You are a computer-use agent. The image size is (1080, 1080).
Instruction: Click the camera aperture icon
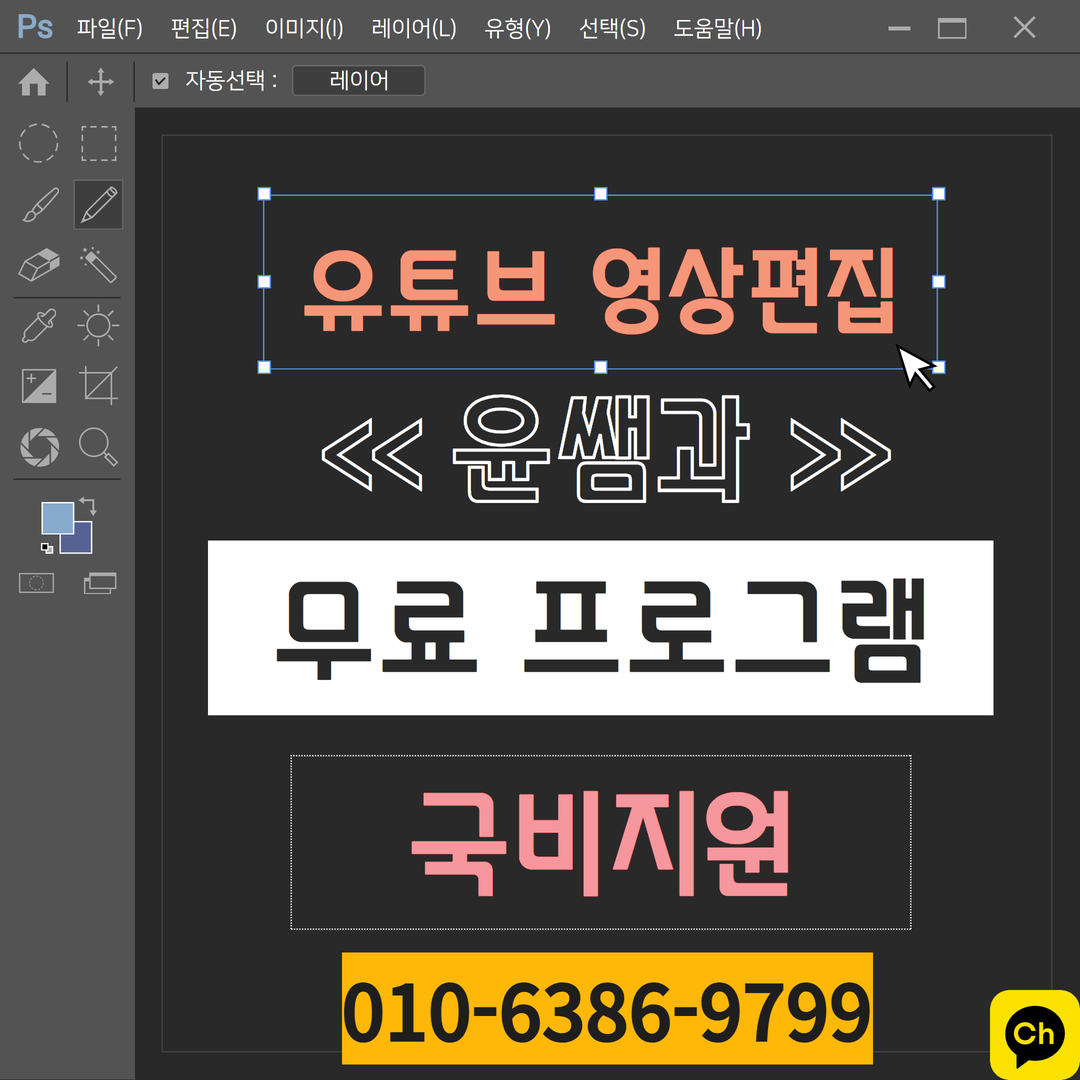point(39,446)
